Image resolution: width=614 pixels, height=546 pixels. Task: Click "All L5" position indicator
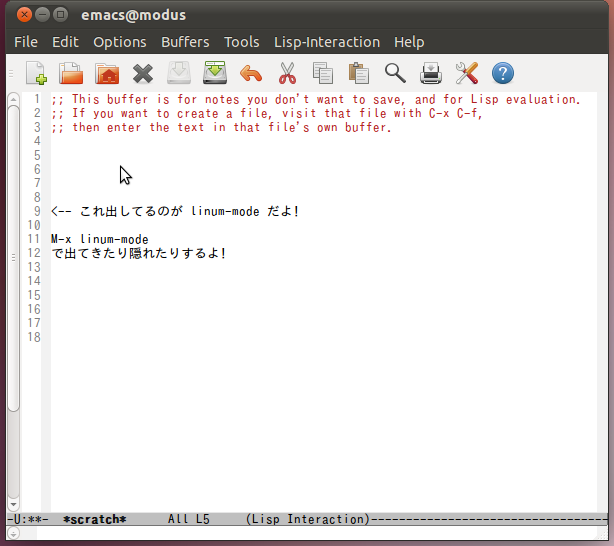[x=189, y=519]
